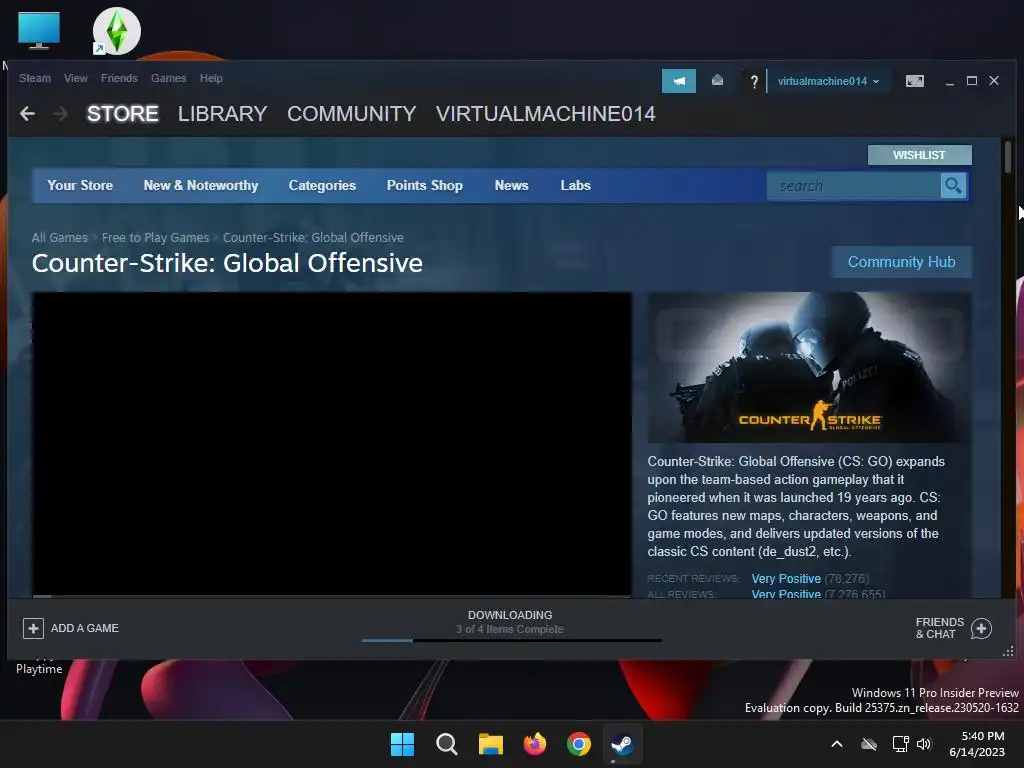1024x768 pixels.
Task: Click the announcements megaphone icon
Action: click(x=679, y=81)
